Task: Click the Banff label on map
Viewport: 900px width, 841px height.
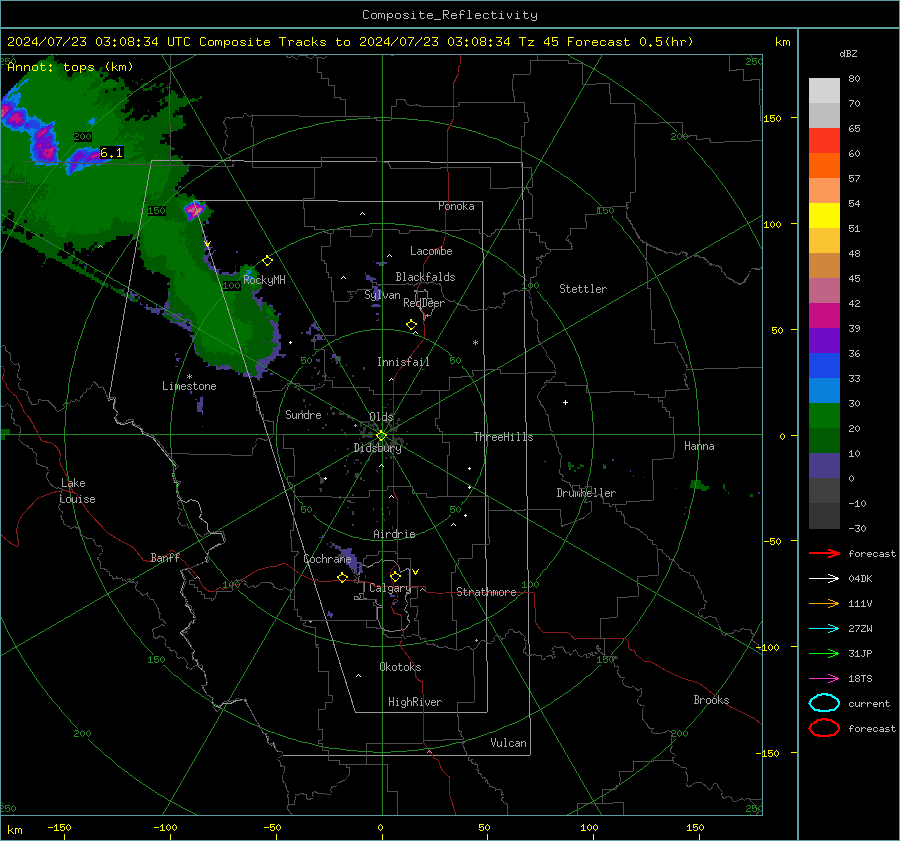Action: click(165, 558)
